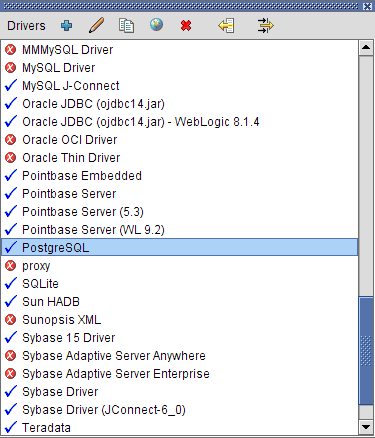Select the Sybase 15 Driver row
This screenshot has height=438, width=375.
pos(180,338)
